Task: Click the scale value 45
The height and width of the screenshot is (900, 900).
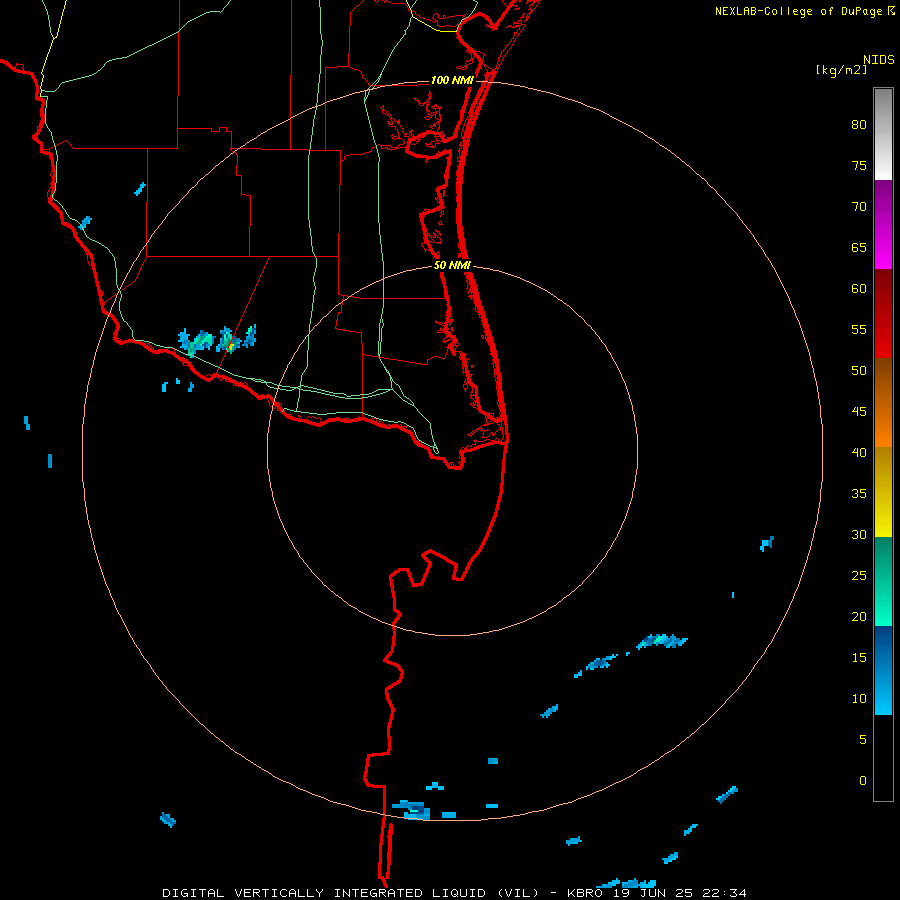Action: [x=859, y=412]
